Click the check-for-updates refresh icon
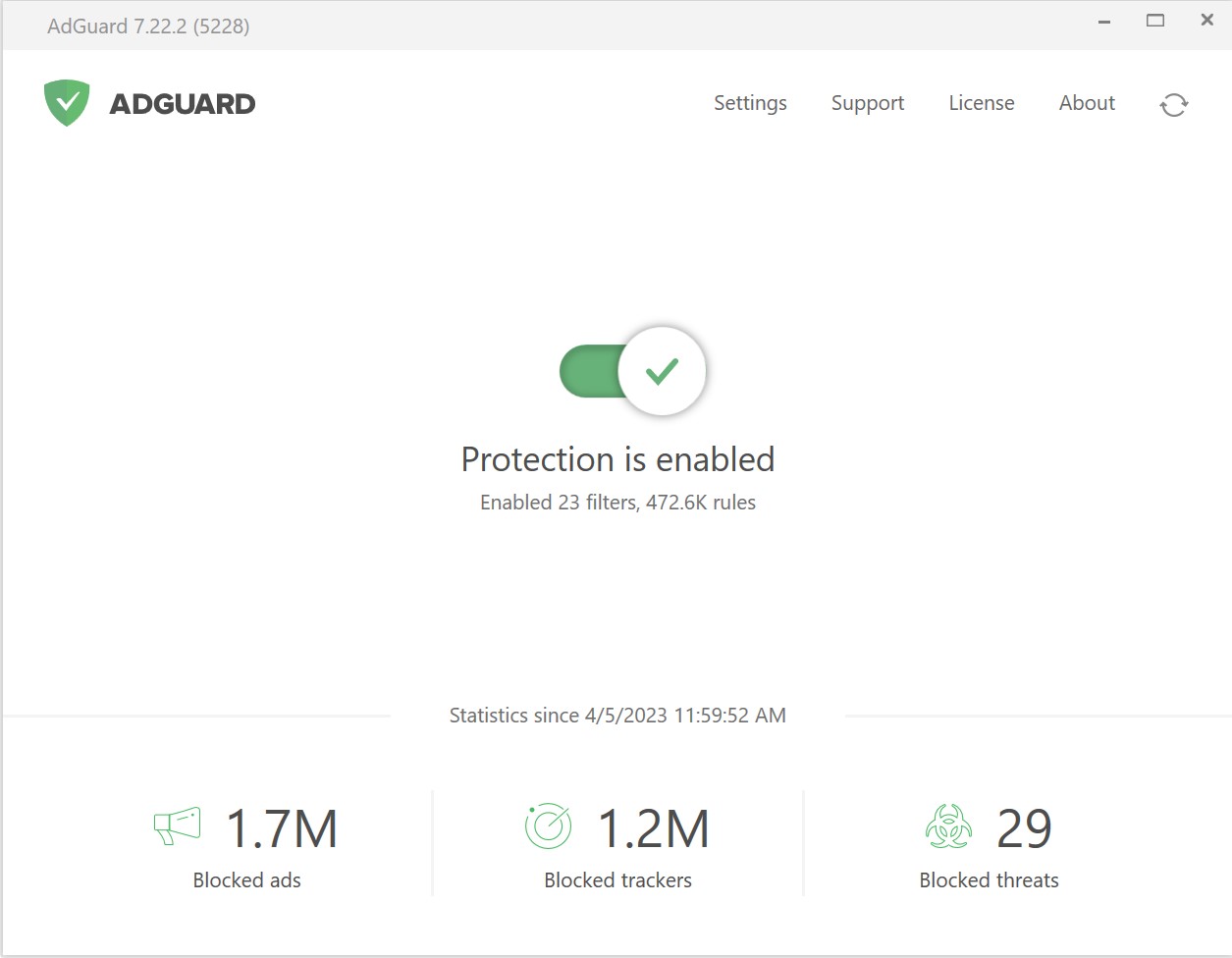This screenshot has height=958, width=1232. 1174,104
